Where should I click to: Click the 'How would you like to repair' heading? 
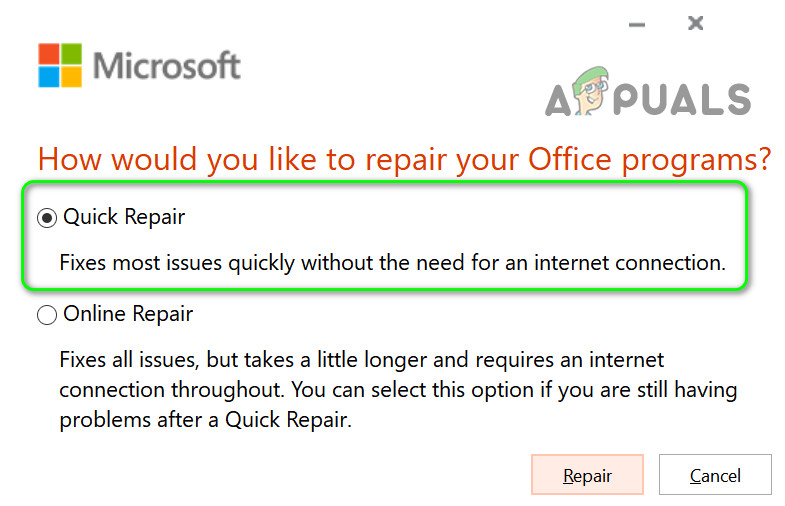[x=404, y=159]
